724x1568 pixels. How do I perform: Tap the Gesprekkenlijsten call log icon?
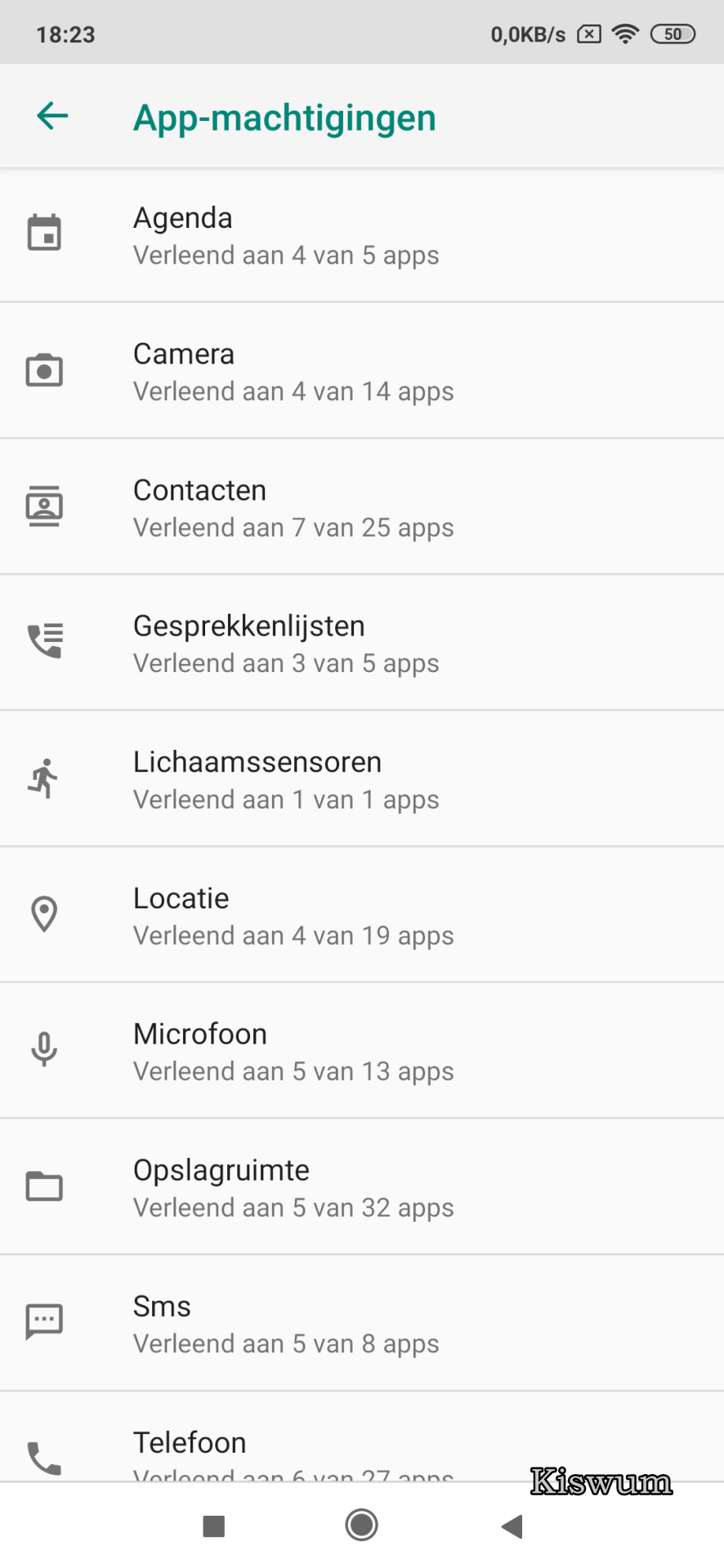[x=44, y=641]
